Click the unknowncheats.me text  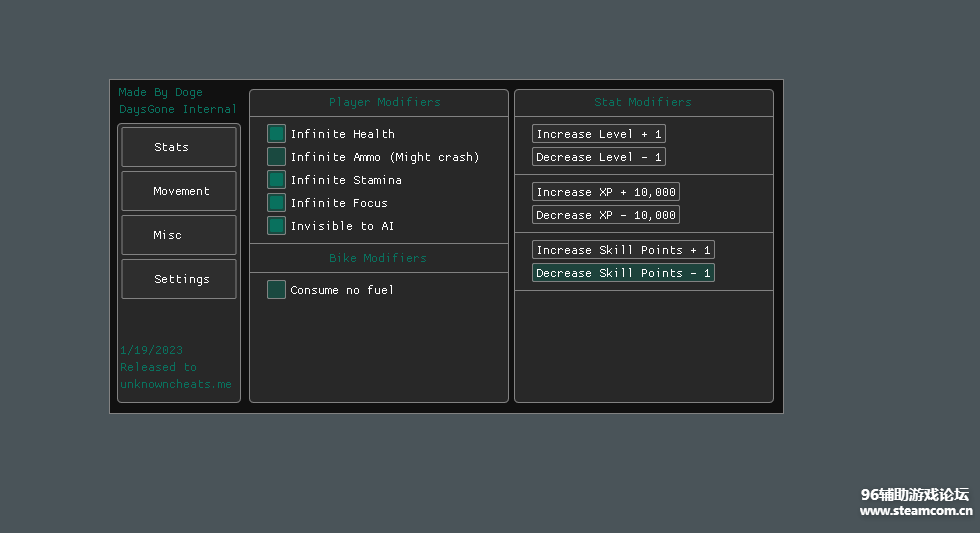tap(176, 384)
